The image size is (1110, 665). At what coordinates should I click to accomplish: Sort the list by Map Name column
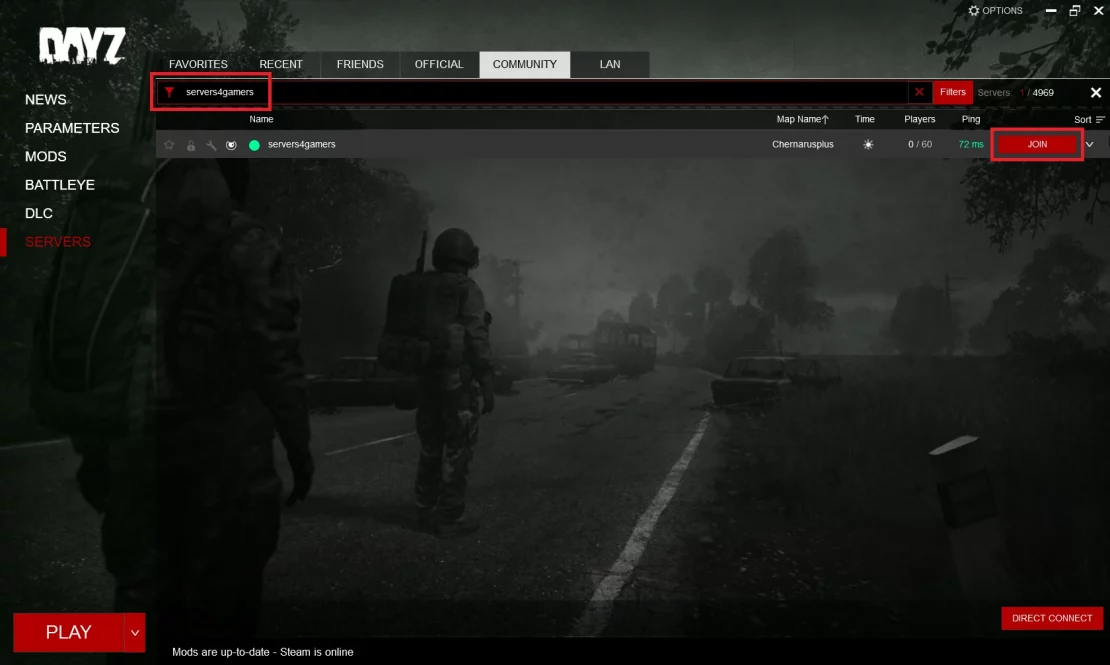click(x=802, y=119)
